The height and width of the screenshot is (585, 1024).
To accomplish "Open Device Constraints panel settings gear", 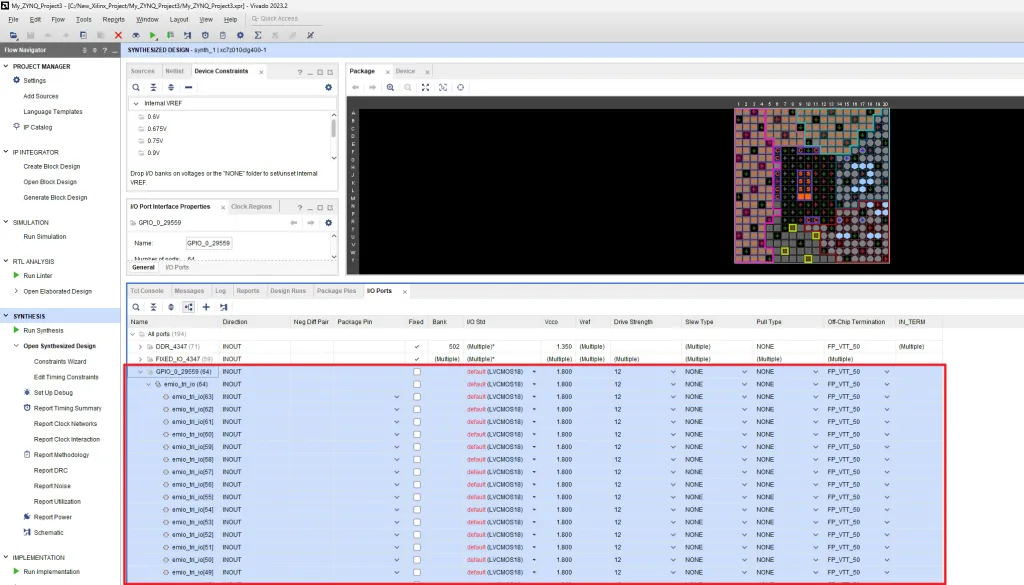I will [328, 87].
